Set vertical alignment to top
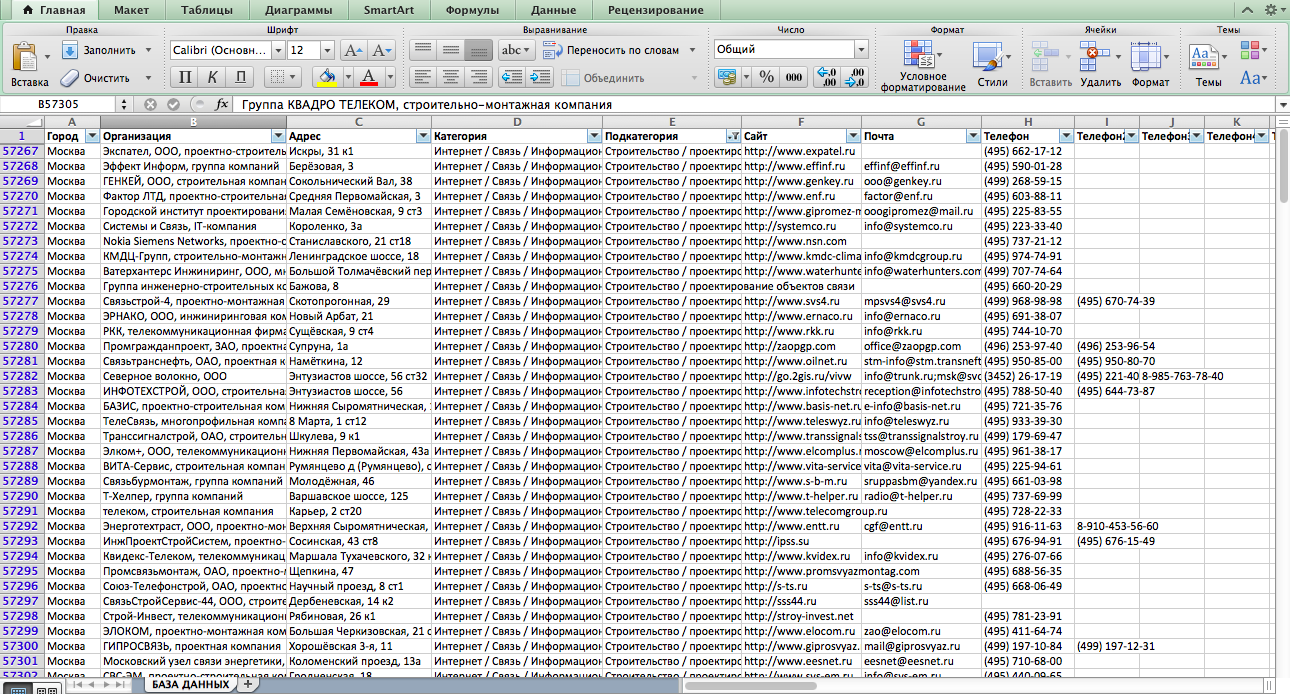Viewport: 1290px width, 694px height. [423, 49]
